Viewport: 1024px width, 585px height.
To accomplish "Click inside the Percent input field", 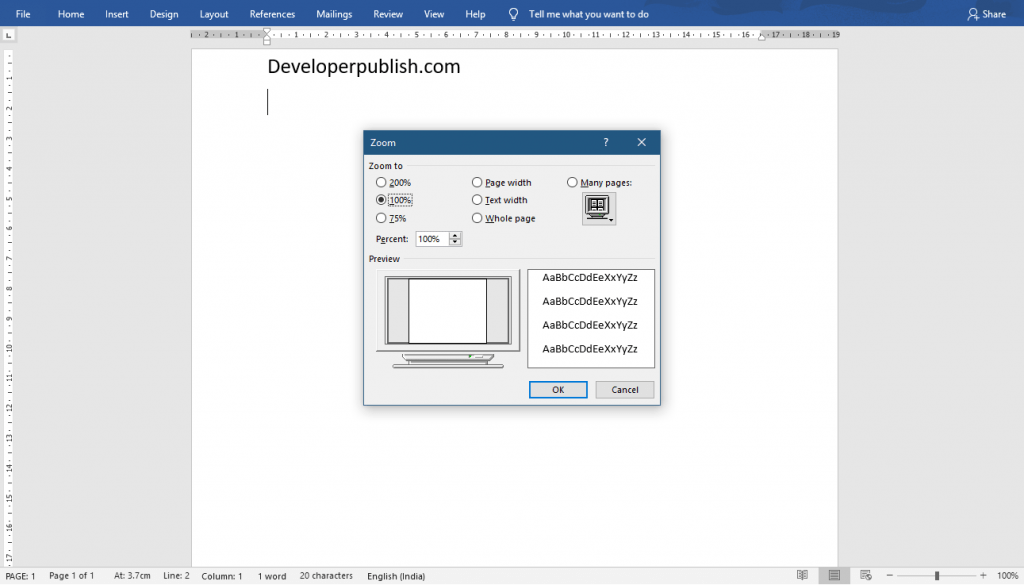I will [429, 238].
